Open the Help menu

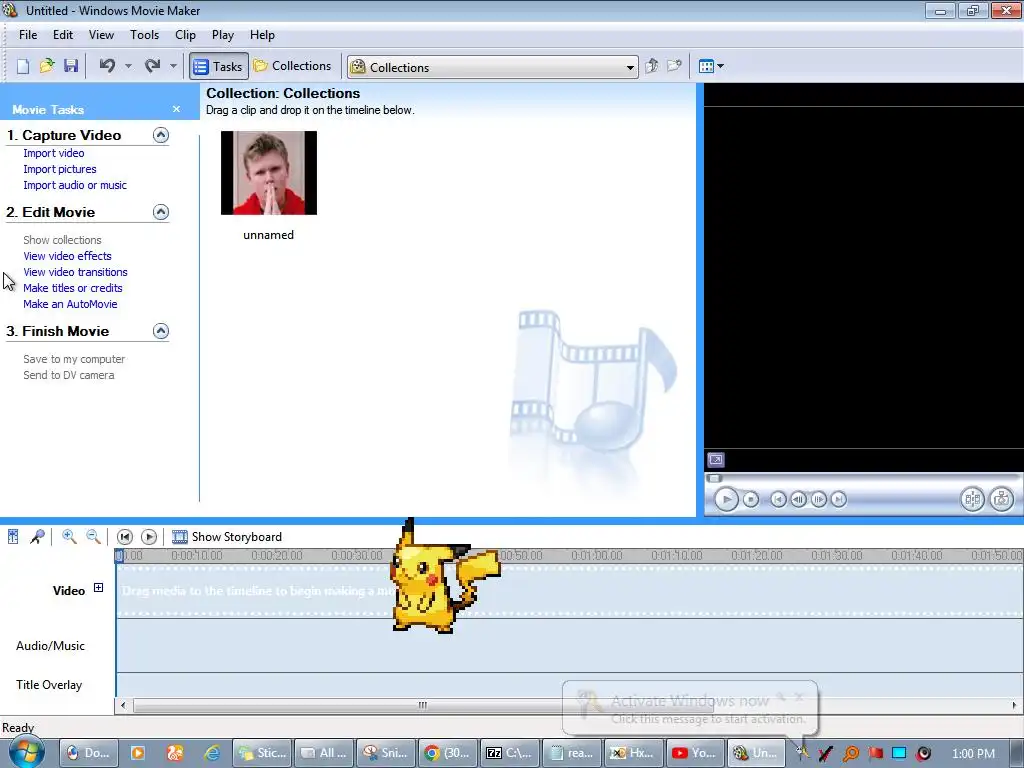[x=263, y=35]
